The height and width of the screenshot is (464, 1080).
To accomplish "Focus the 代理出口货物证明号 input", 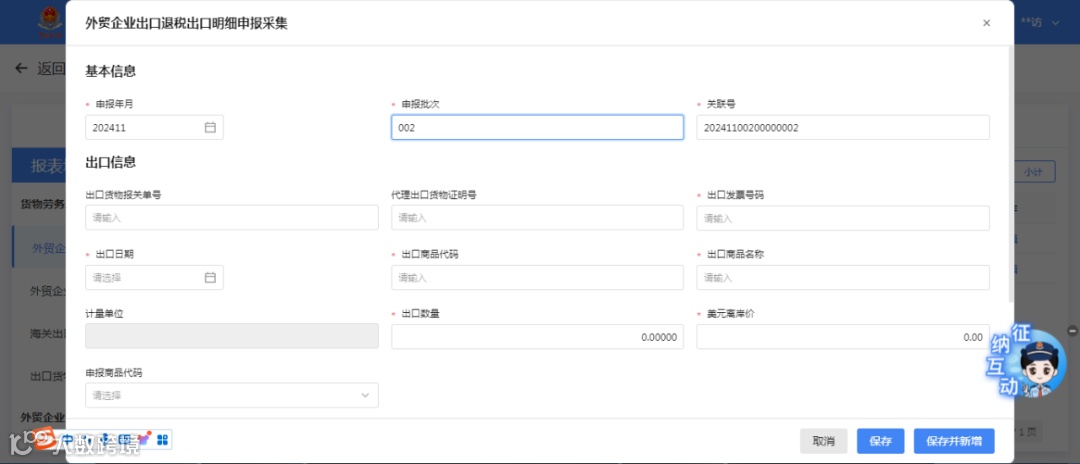I will (x=537, y=218).
